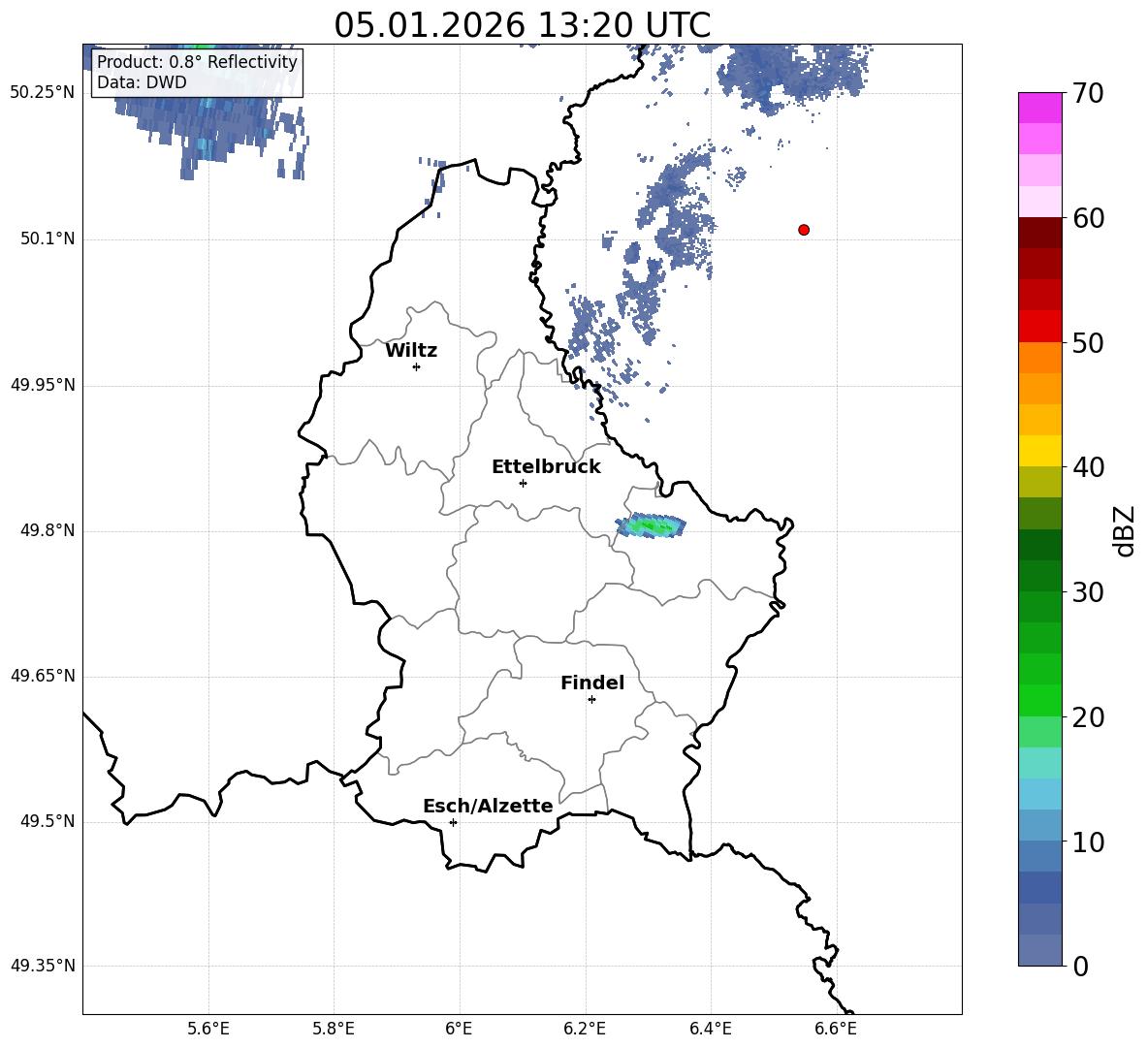Click the orange colorbar segment below 50
The width and height of the screenshot is (1148, 1048).
1040,358
